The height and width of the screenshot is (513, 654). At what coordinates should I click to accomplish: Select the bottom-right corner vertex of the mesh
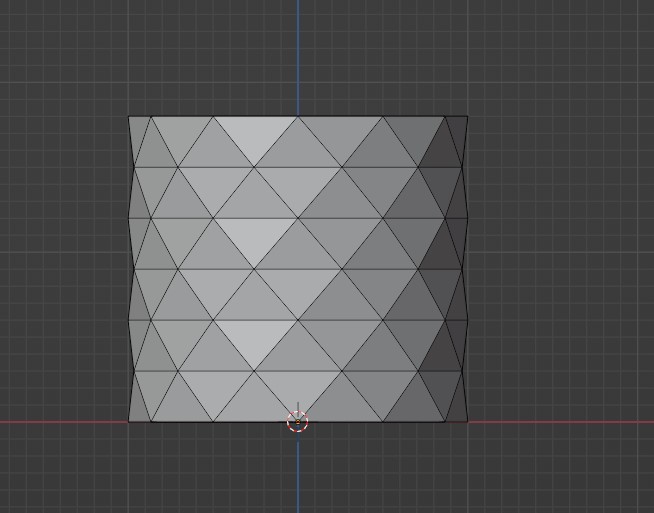tap(467, 421)
